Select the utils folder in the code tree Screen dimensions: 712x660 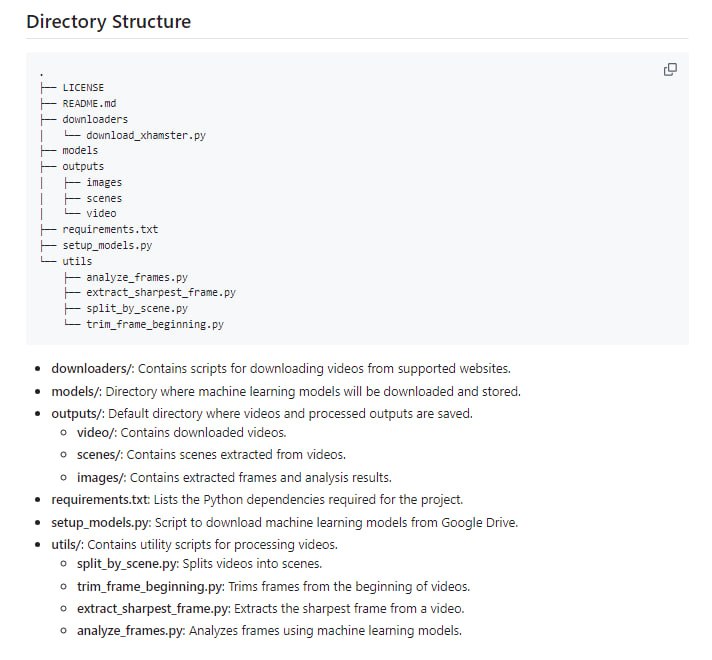77,261
